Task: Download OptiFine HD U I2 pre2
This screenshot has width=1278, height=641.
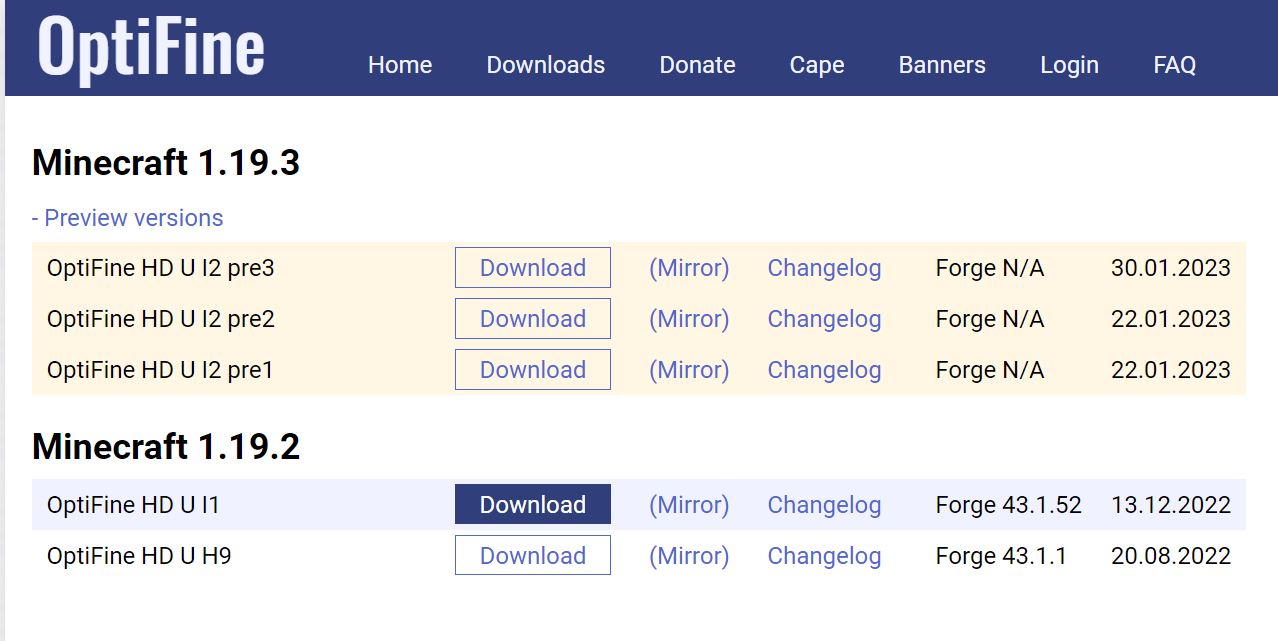Action: point(532,318)
